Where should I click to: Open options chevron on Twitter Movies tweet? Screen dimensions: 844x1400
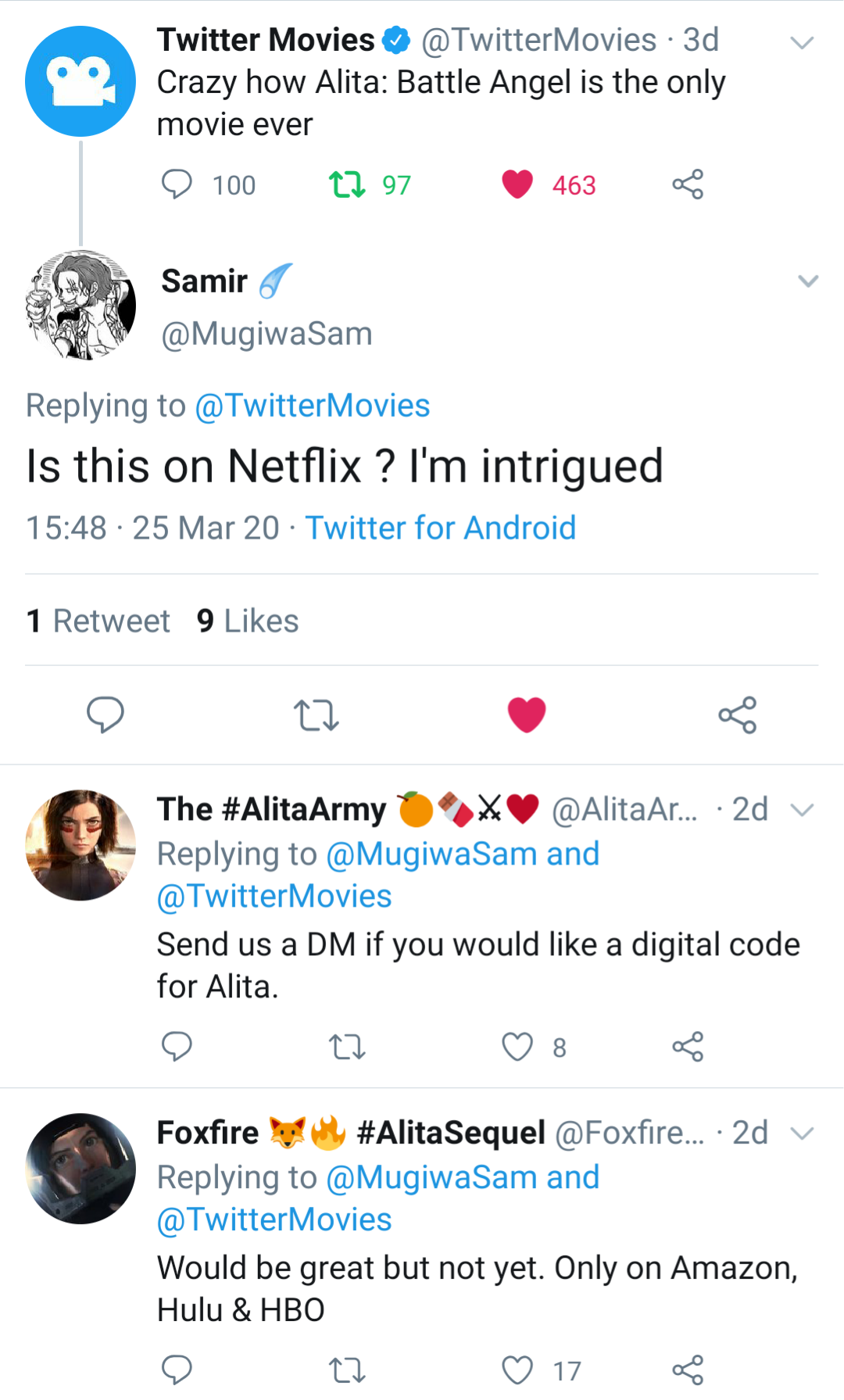coord(803,42)
